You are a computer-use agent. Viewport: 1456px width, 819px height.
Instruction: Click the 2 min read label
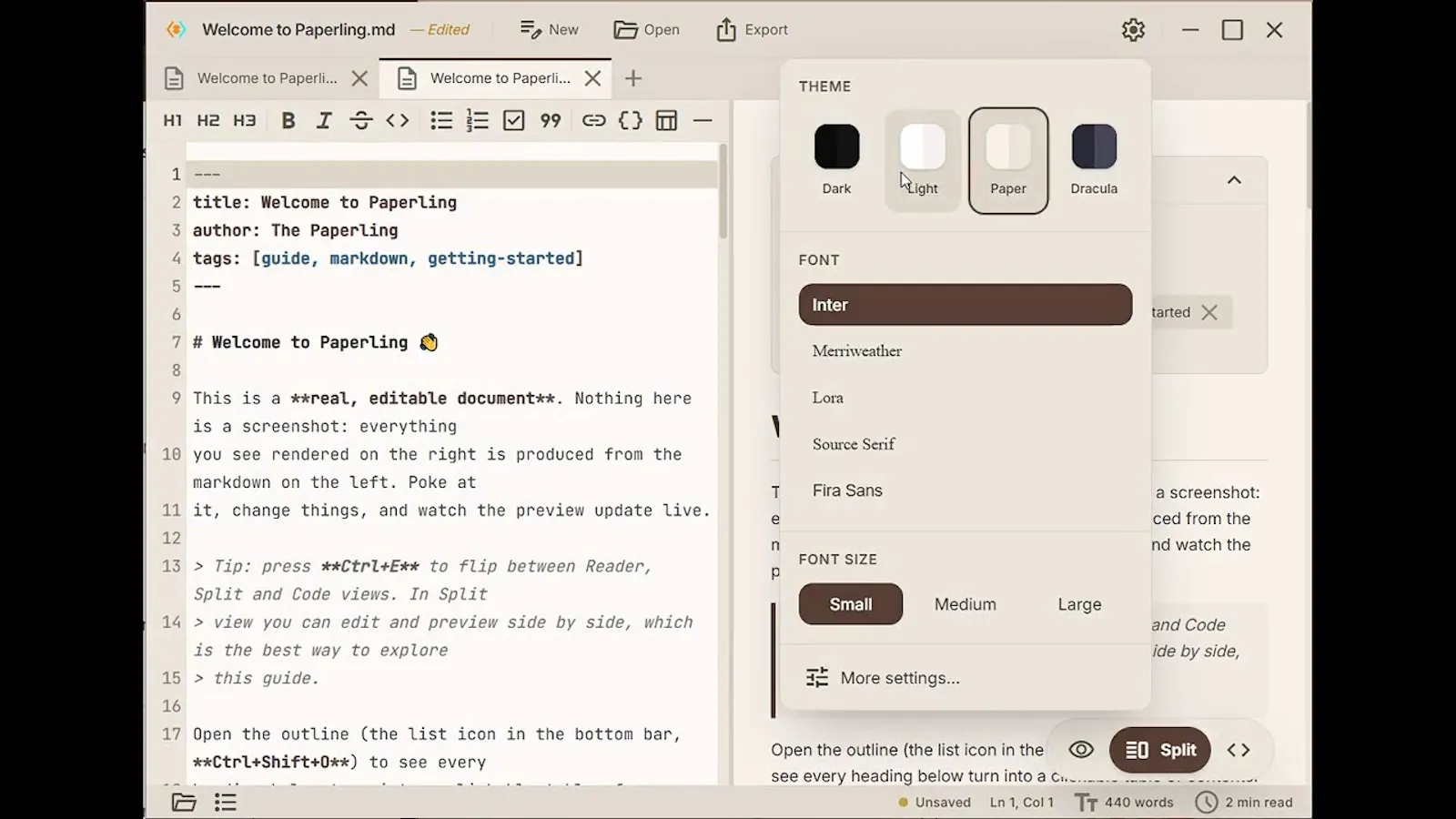[x=1259, y=802]
